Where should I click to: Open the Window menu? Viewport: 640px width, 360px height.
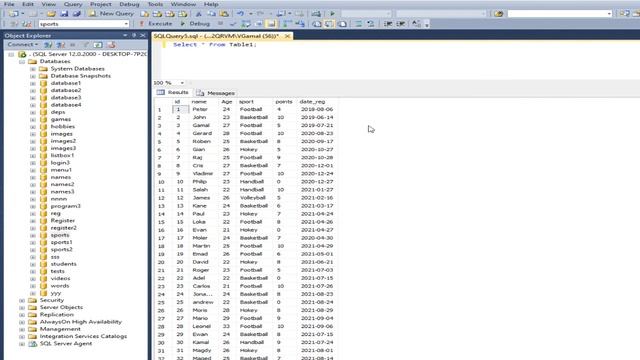click(x=183, y=4)
